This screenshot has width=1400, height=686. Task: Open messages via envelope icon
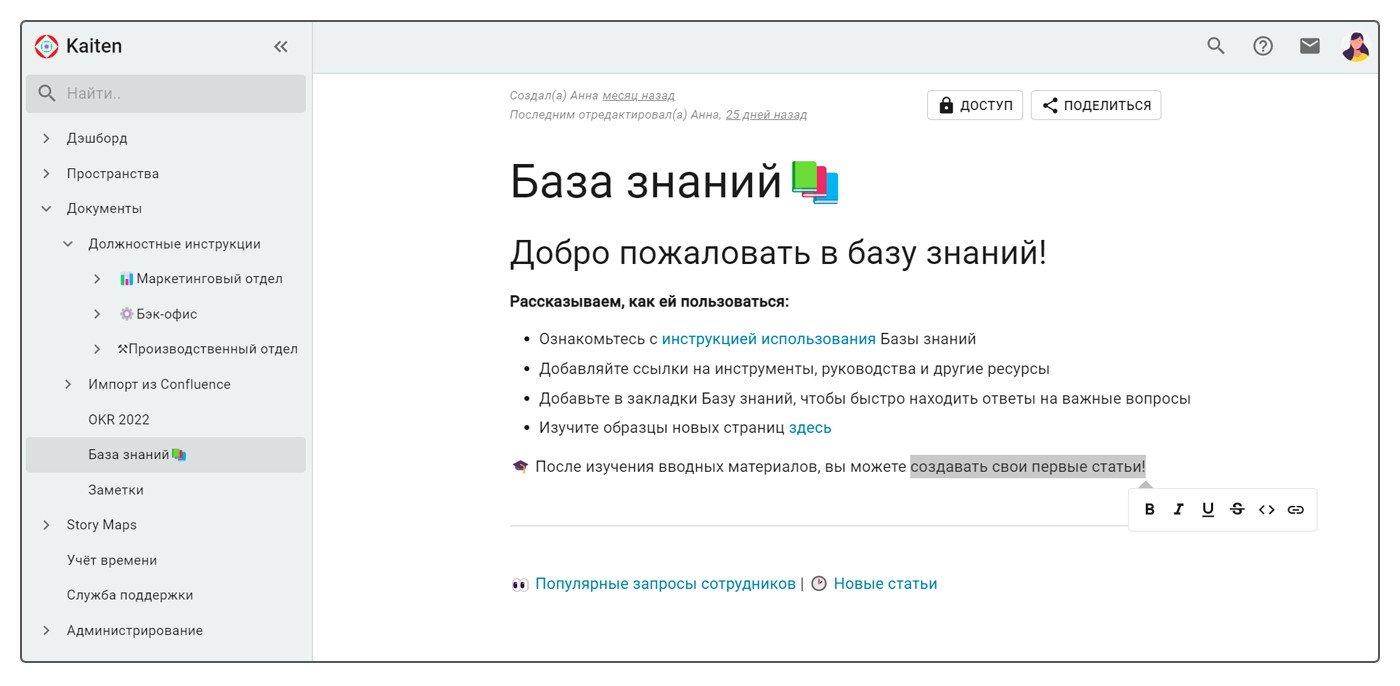pos(1310,46)
